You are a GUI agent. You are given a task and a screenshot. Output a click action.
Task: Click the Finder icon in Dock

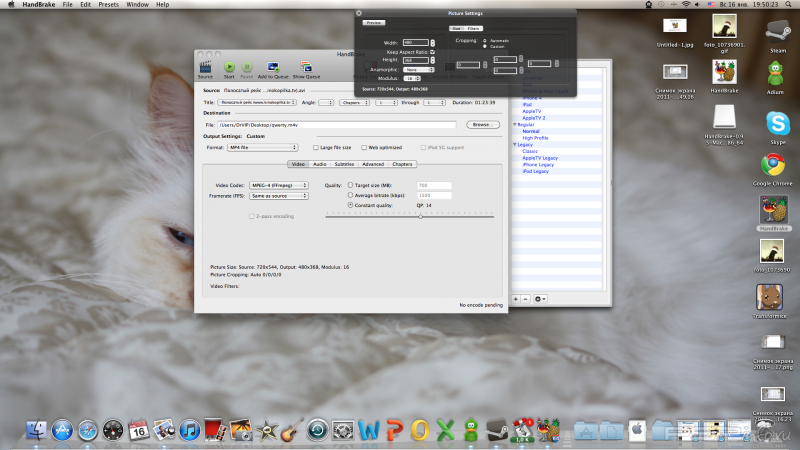[36, 430]
